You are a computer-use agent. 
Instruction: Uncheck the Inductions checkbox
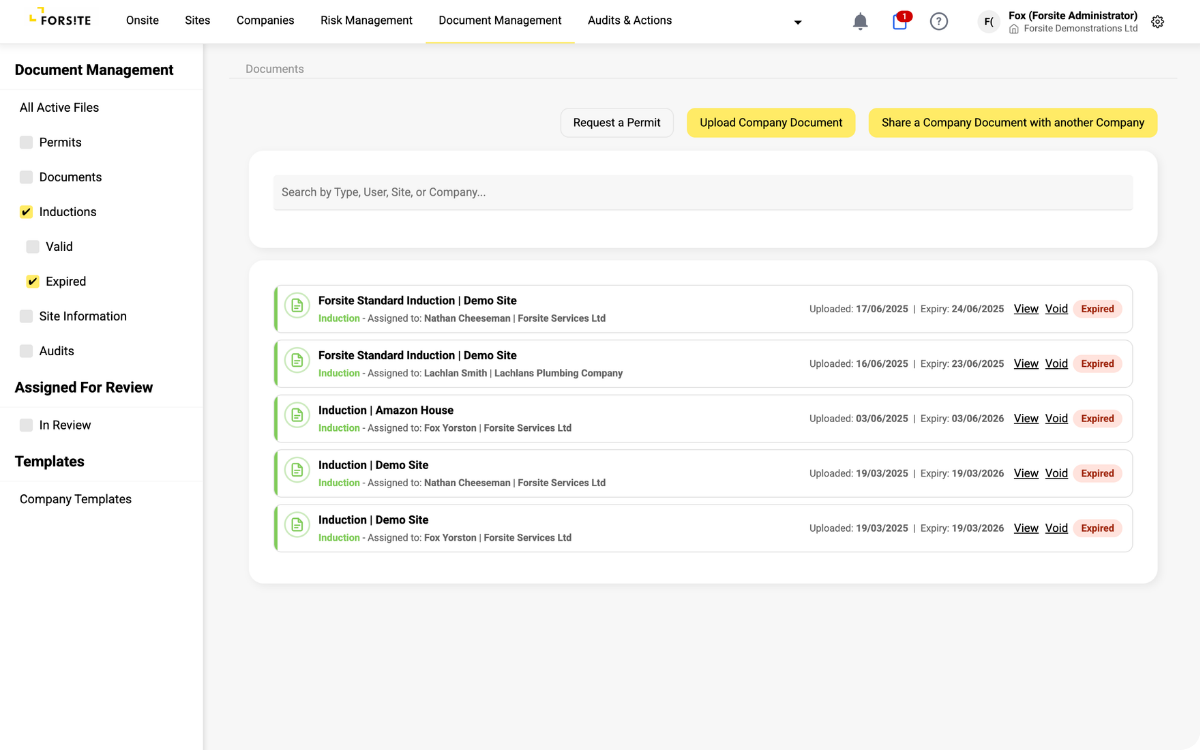pyautogui.click(x=26, y=212)
